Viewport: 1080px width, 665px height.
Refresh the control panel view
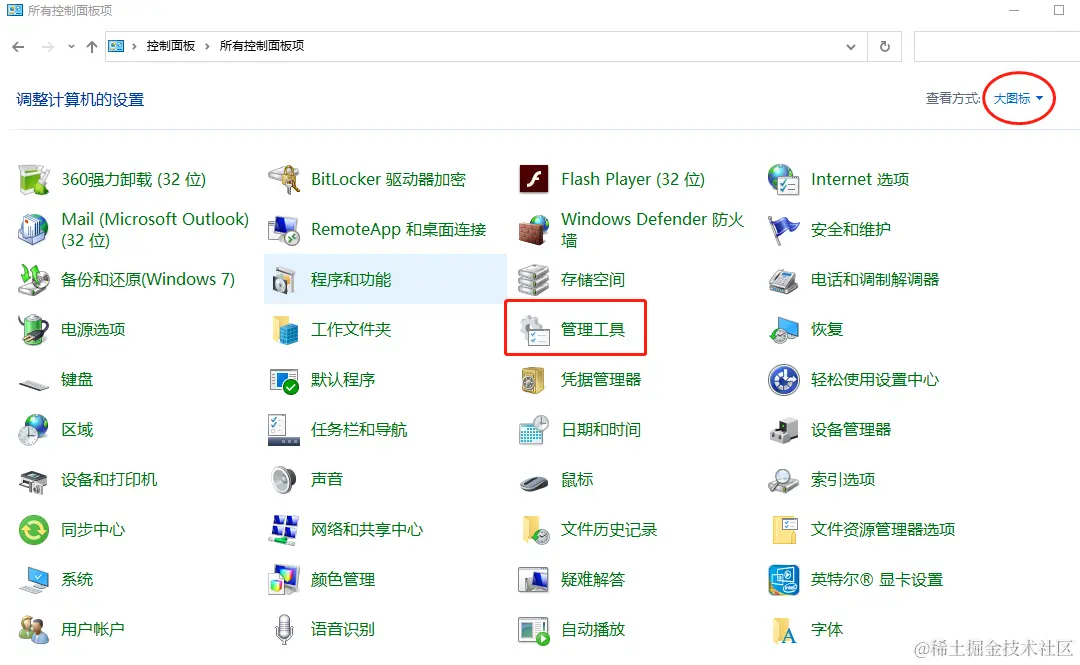point(885,46)
